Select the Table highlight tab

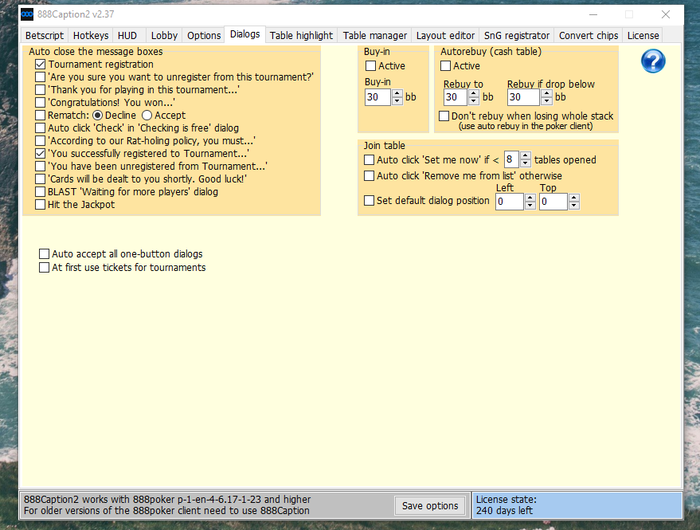tap(301, 36)
